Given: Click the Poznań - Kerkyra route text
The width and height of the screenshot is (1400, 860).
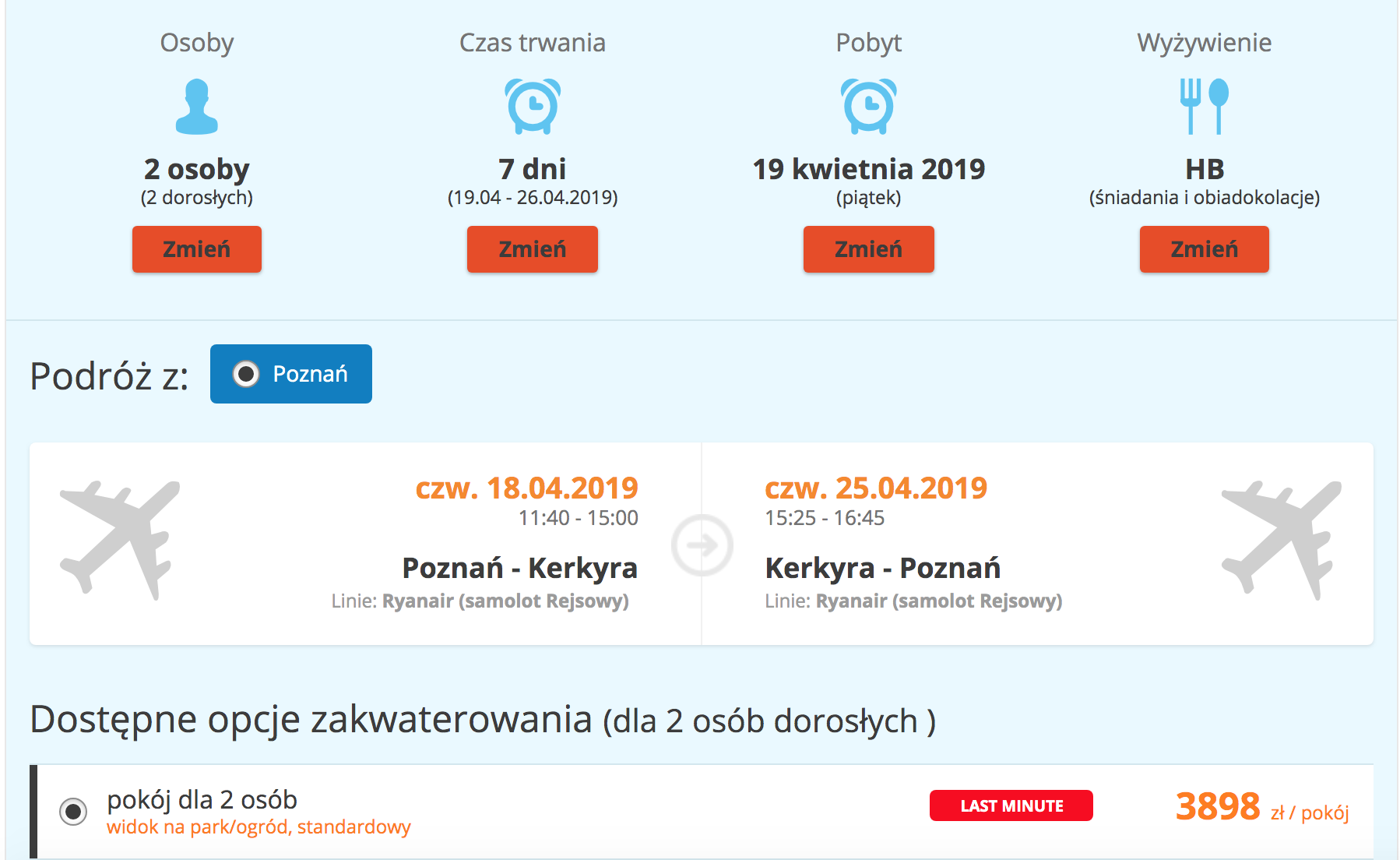Looking at the screenshot, I should [519, 568].
